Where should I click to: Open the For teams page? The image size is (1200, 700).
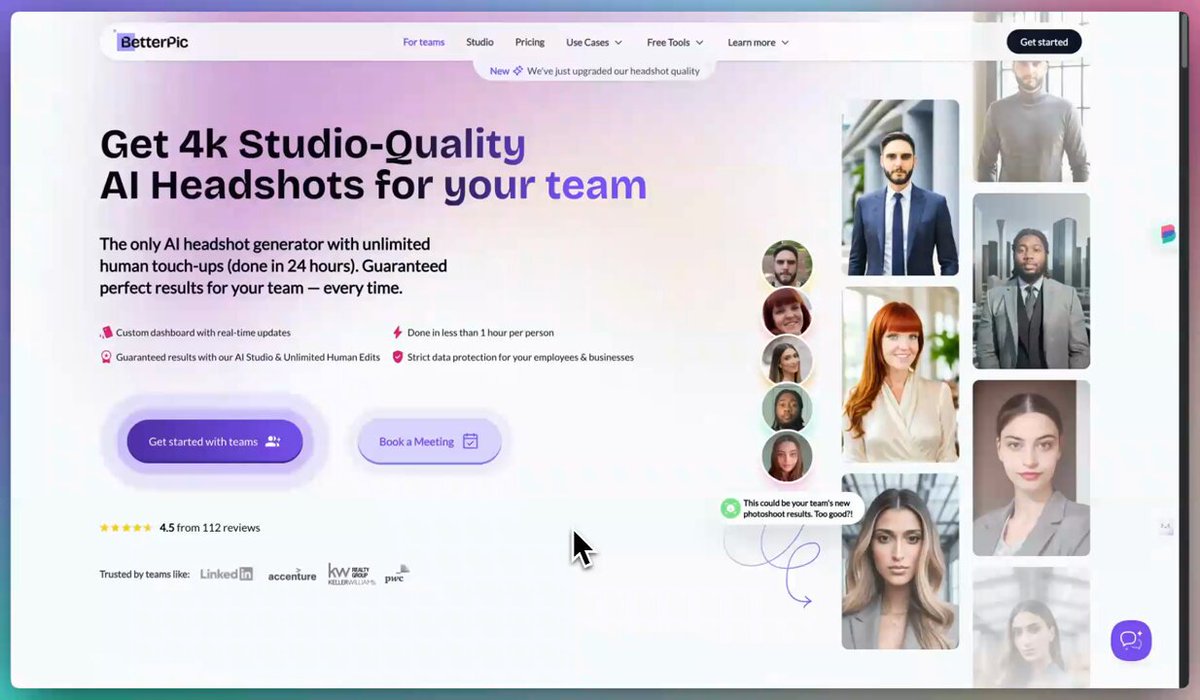tap(424, 42)
